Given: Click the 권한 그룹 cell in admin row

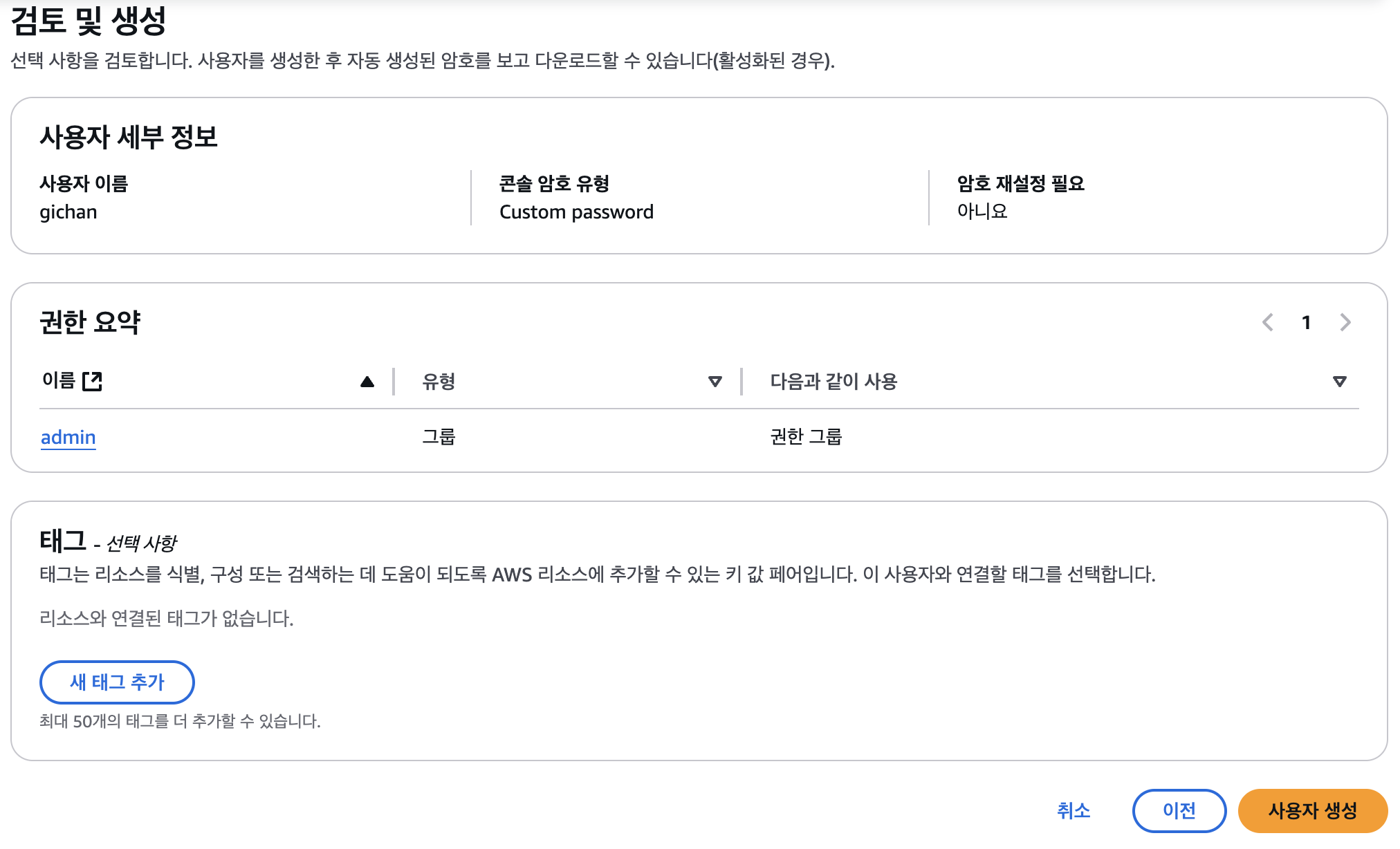Looking at the screenshot, I should coord(806,437).
